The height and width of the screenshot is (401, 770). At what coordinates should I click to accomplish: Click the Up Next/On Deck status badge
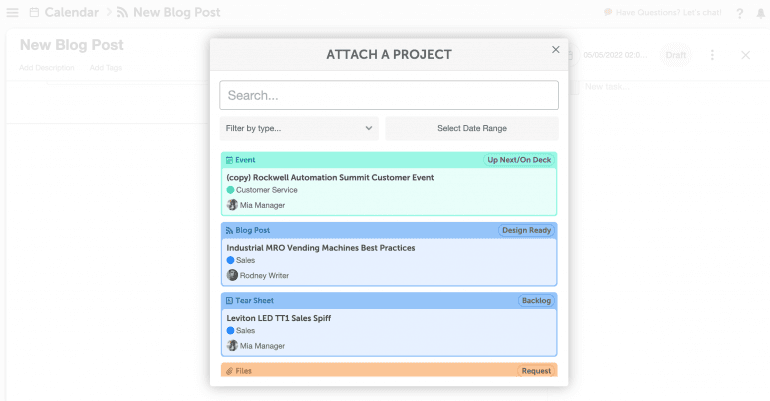coord(519,160)
